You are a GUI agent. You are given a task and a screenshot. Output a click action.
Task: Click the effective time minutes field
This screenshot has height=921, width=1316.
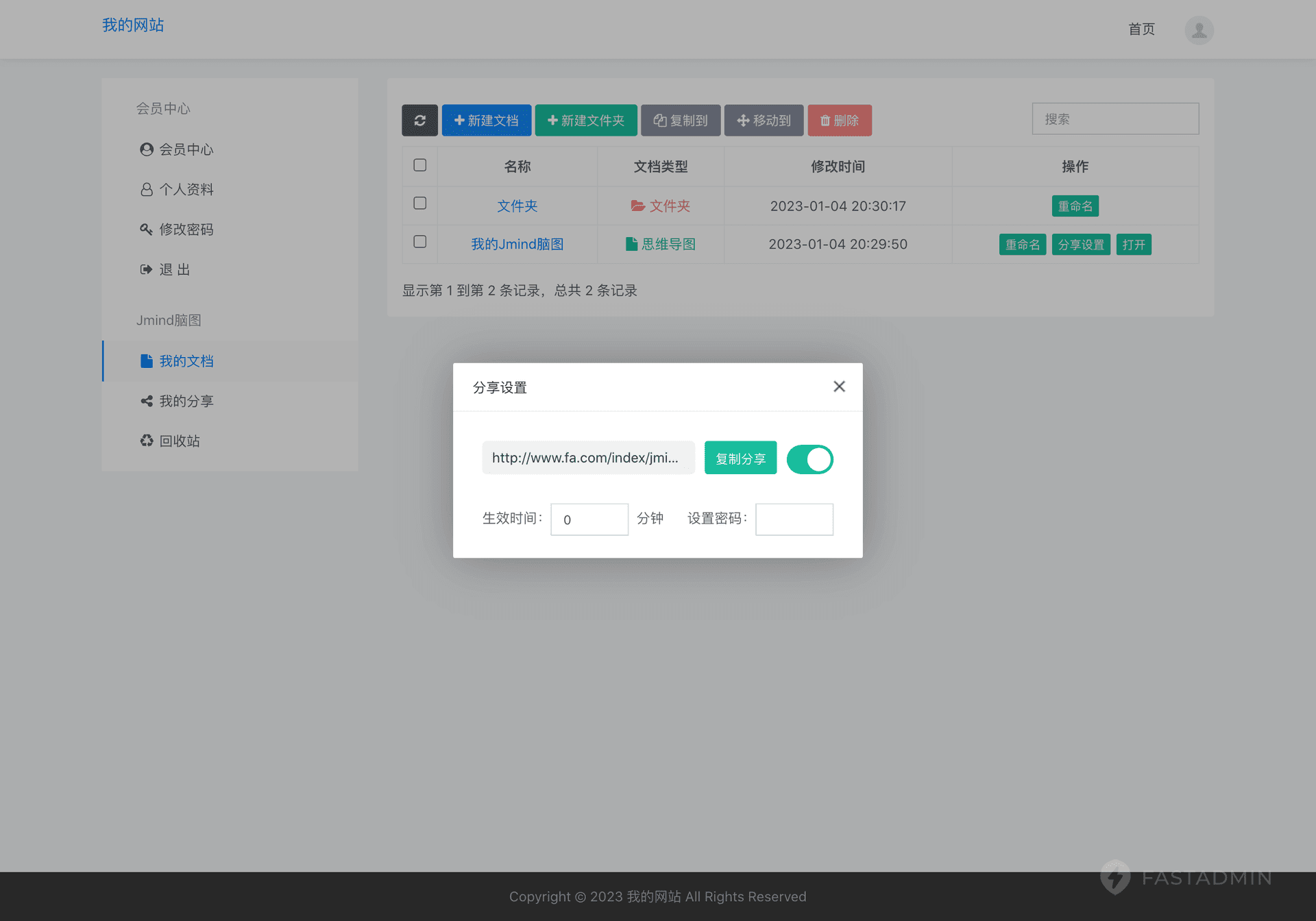point(589,519)
